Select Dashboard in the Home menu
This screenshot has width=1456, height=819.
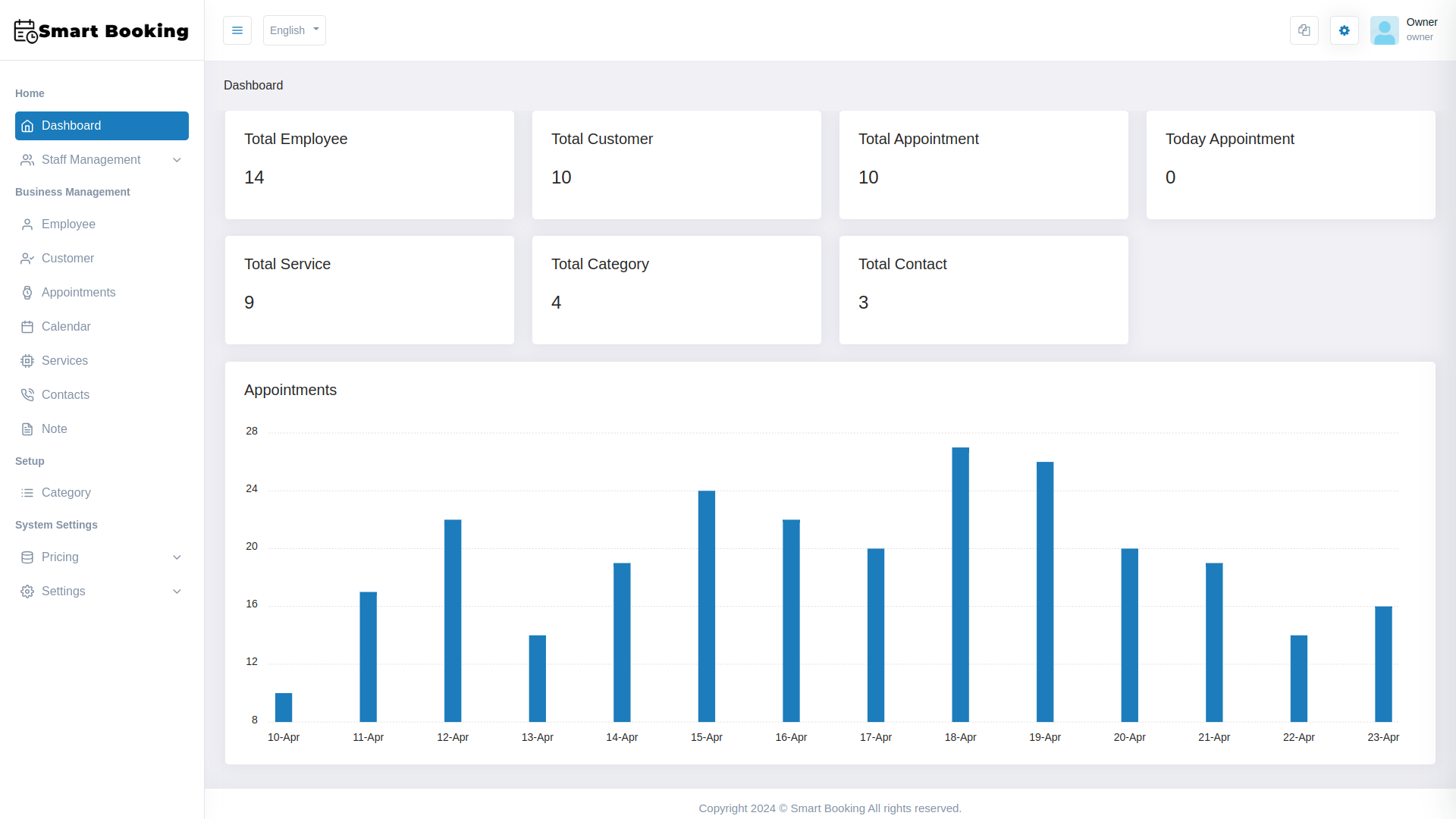pyautogui.click(x=102, y=126)
